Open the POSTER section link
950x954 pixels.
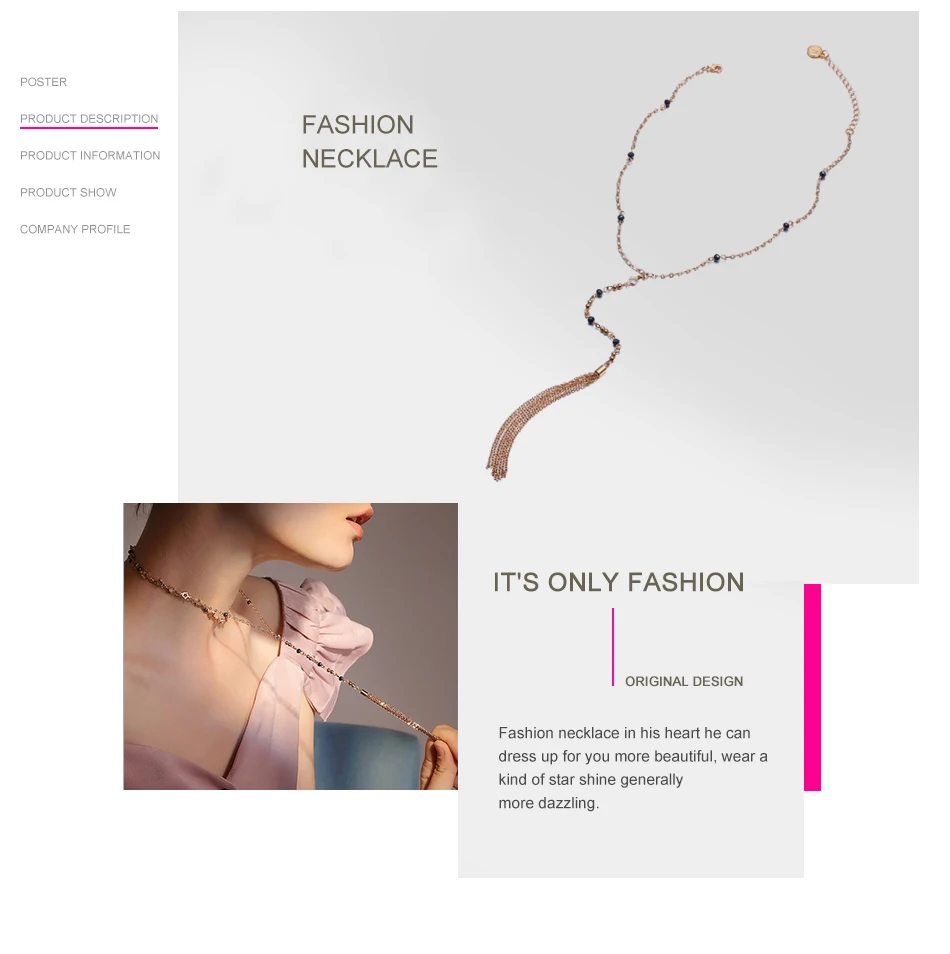pyautogui.click(x=43, y=82)
